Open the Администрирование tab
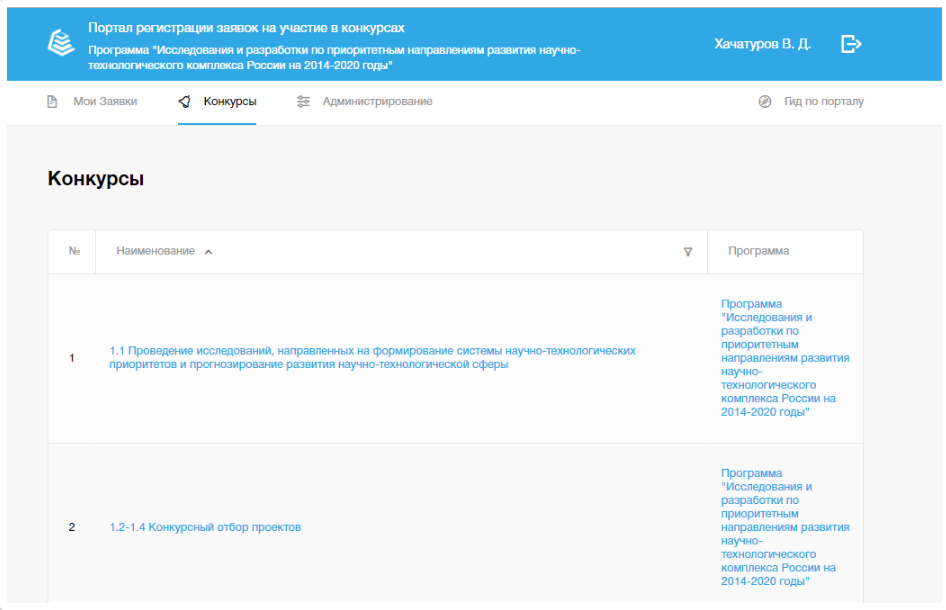Viewport: 946px width, 610px height. (x=377, y=101)
